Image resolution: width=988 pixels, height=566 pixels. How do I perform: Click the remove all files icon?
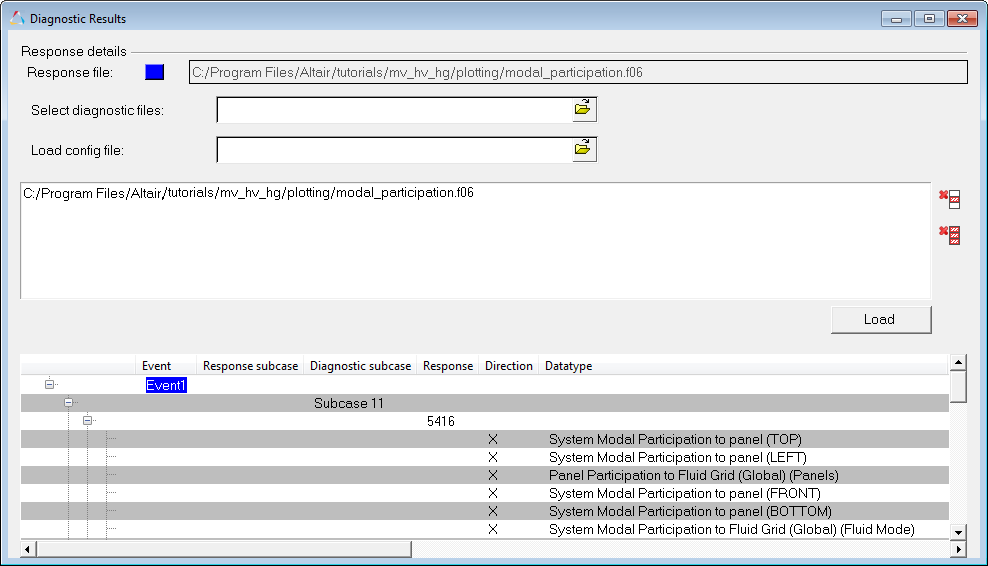tap(949, 235)
